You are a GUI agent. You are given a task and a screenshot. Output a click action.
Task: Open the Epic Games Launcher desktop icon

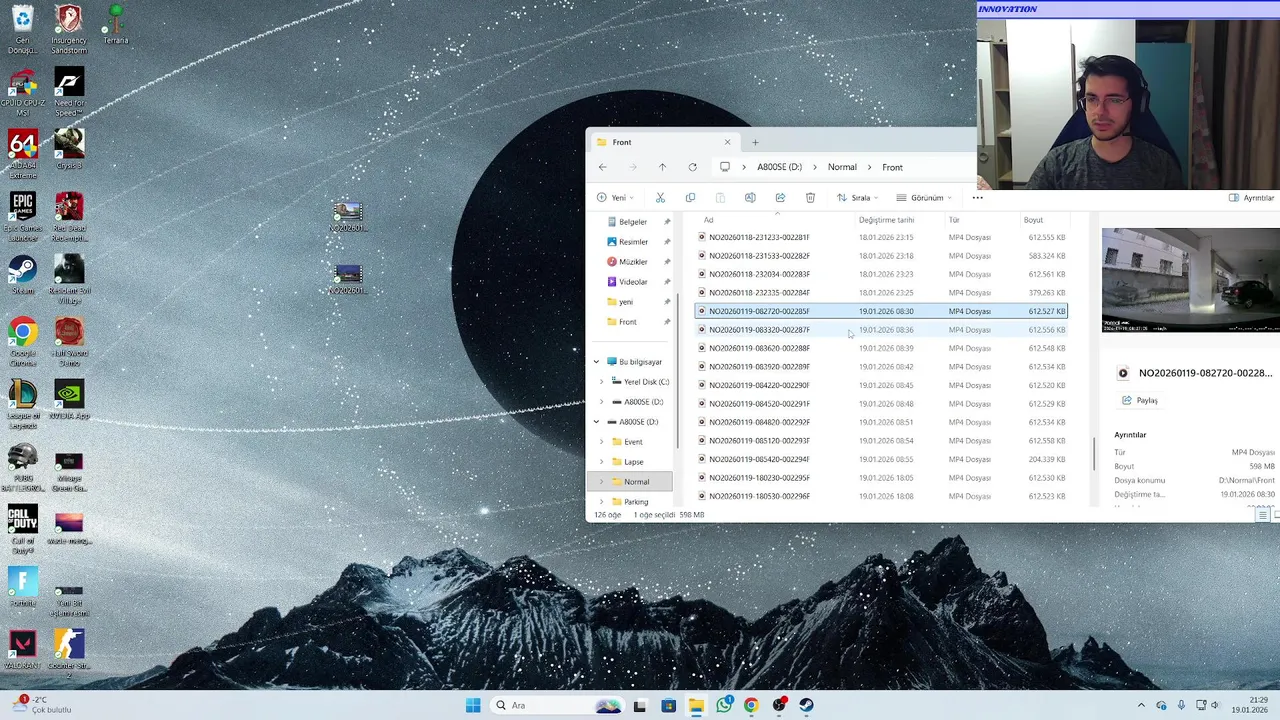click(22, 217)
